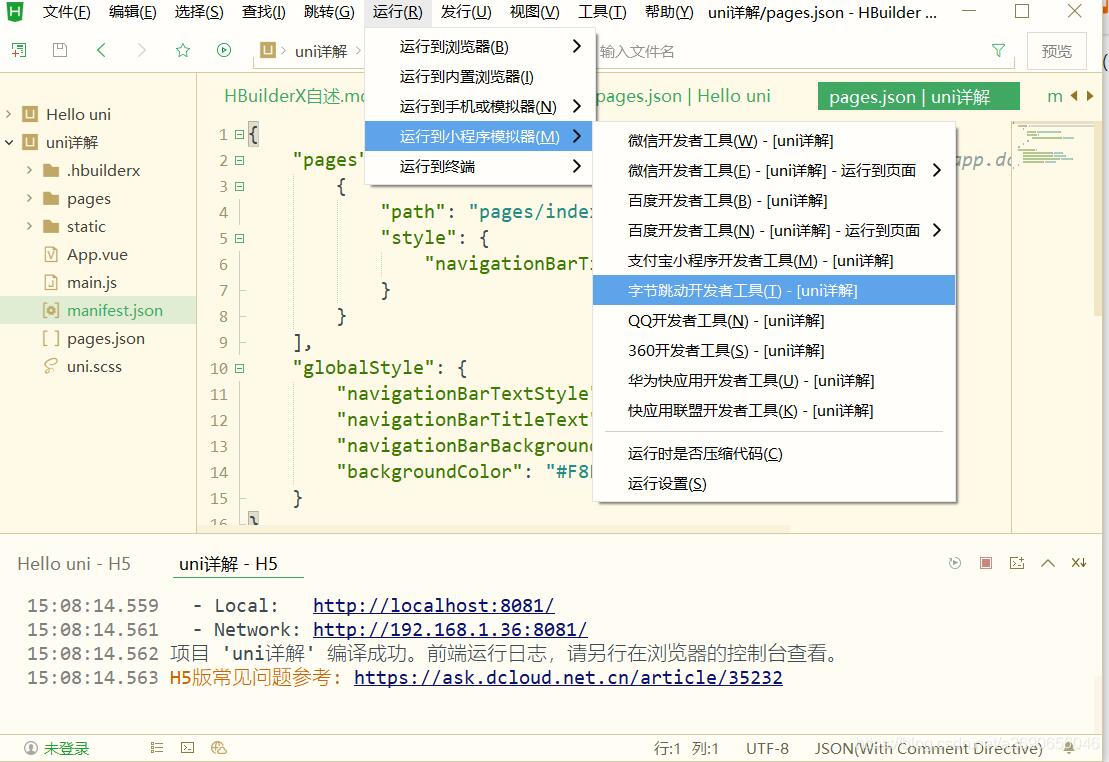Open 运行到终端 submenu
This screenshot has height=762, width=1109.
[478, 166]
